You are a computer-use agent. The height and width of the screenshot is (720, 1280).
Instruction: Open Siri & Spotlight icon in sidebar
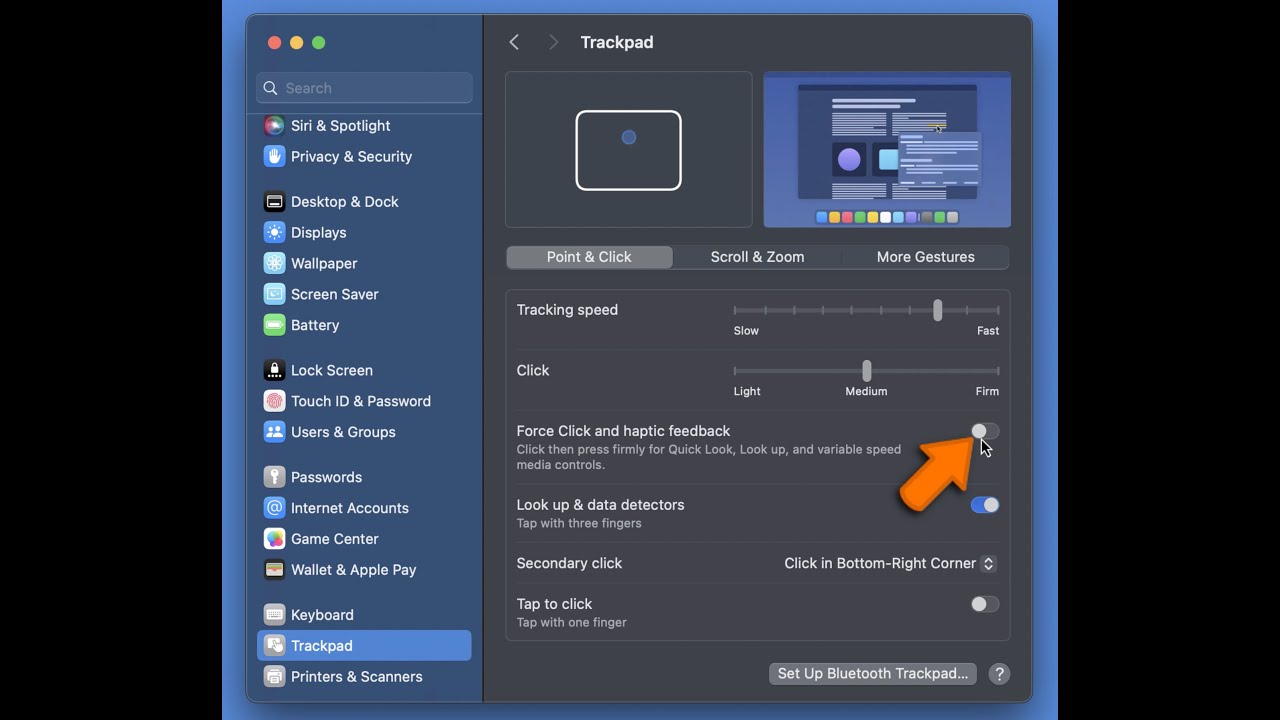tap(274, 126)
